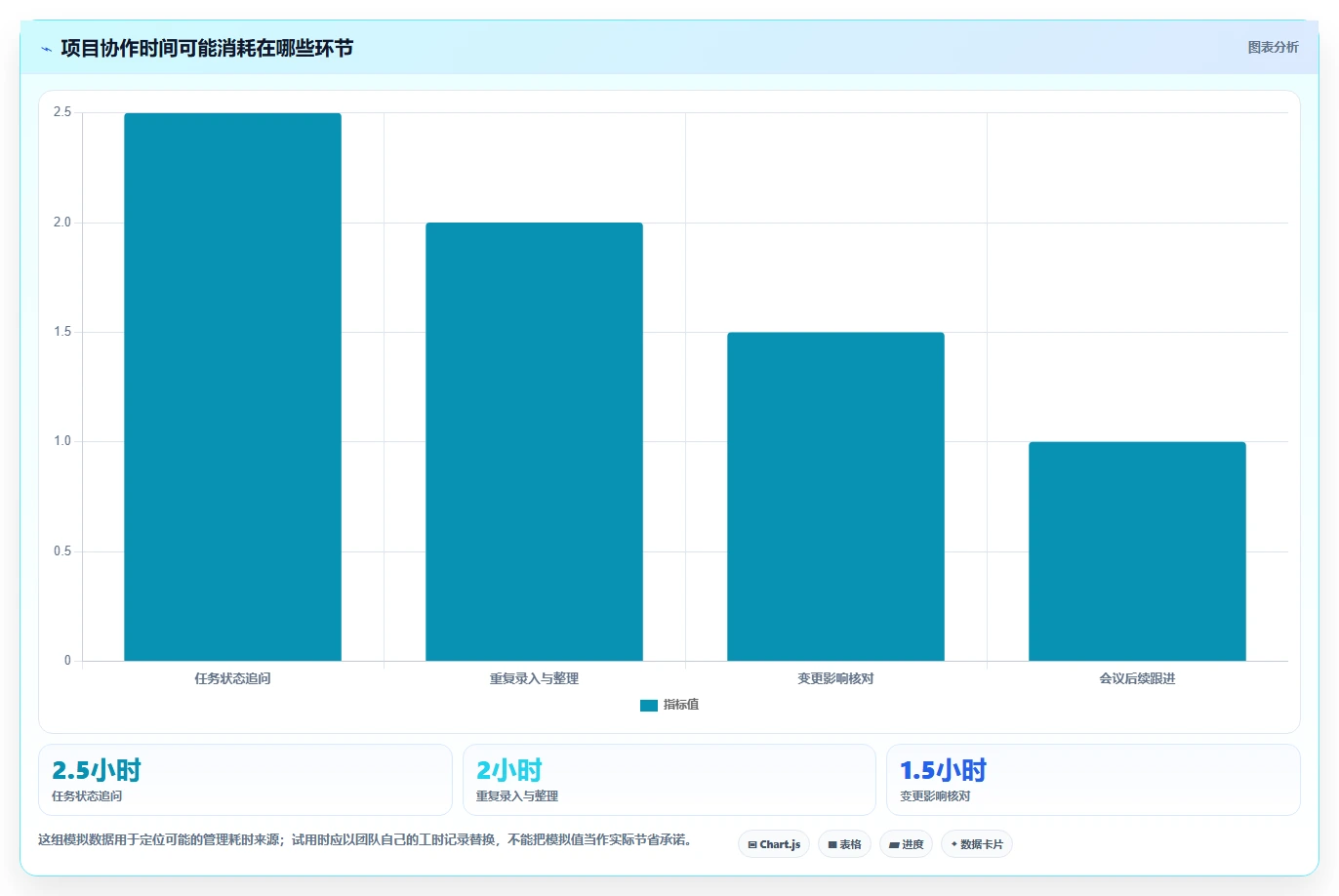Toggle the 指标值 legend color box

point(649,705)
